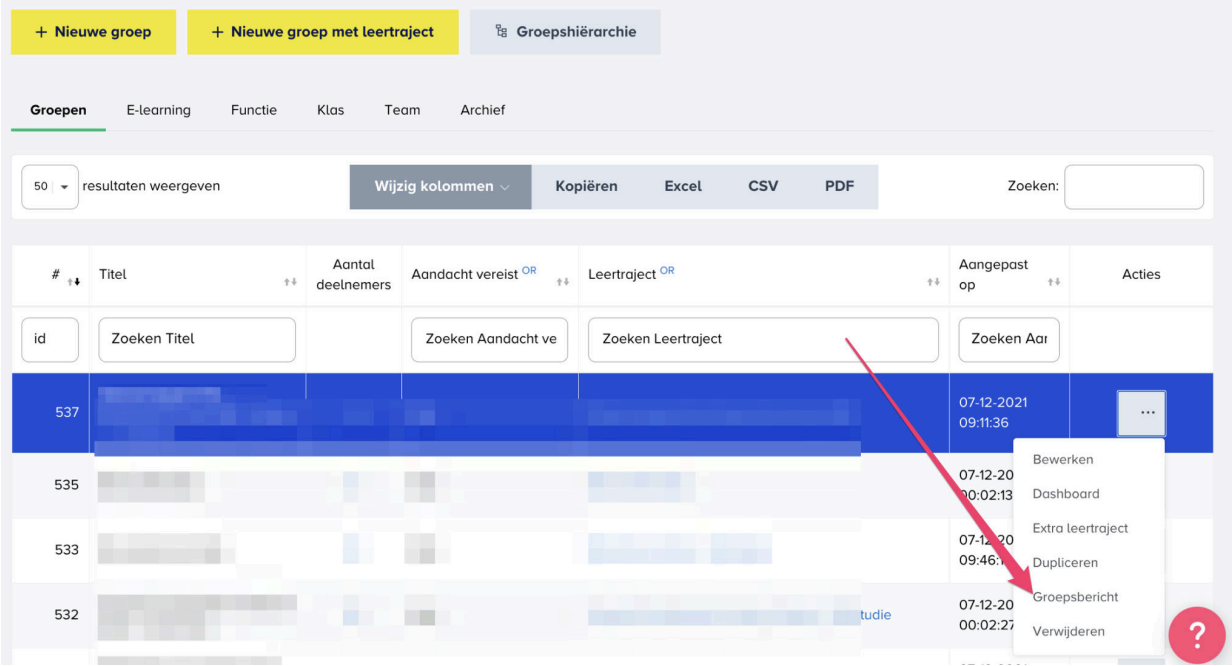This screenshot has height=666, width=1232.
Task: Select Verwijderen from the actions menu
Action: [1068, 631]
